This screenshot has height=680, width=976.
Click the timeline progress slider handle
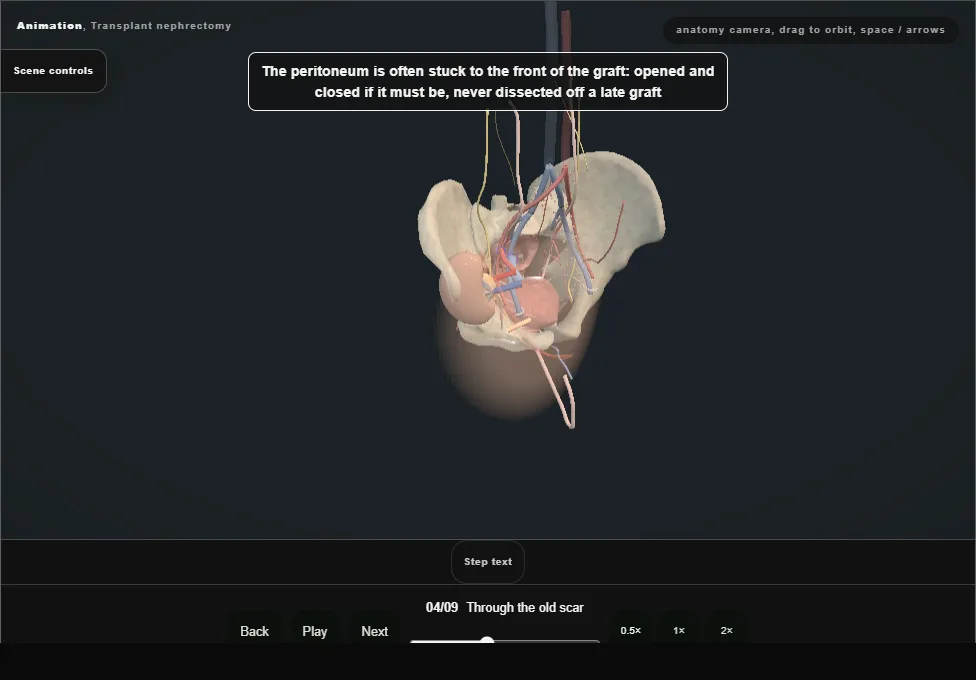click(487, 640)
